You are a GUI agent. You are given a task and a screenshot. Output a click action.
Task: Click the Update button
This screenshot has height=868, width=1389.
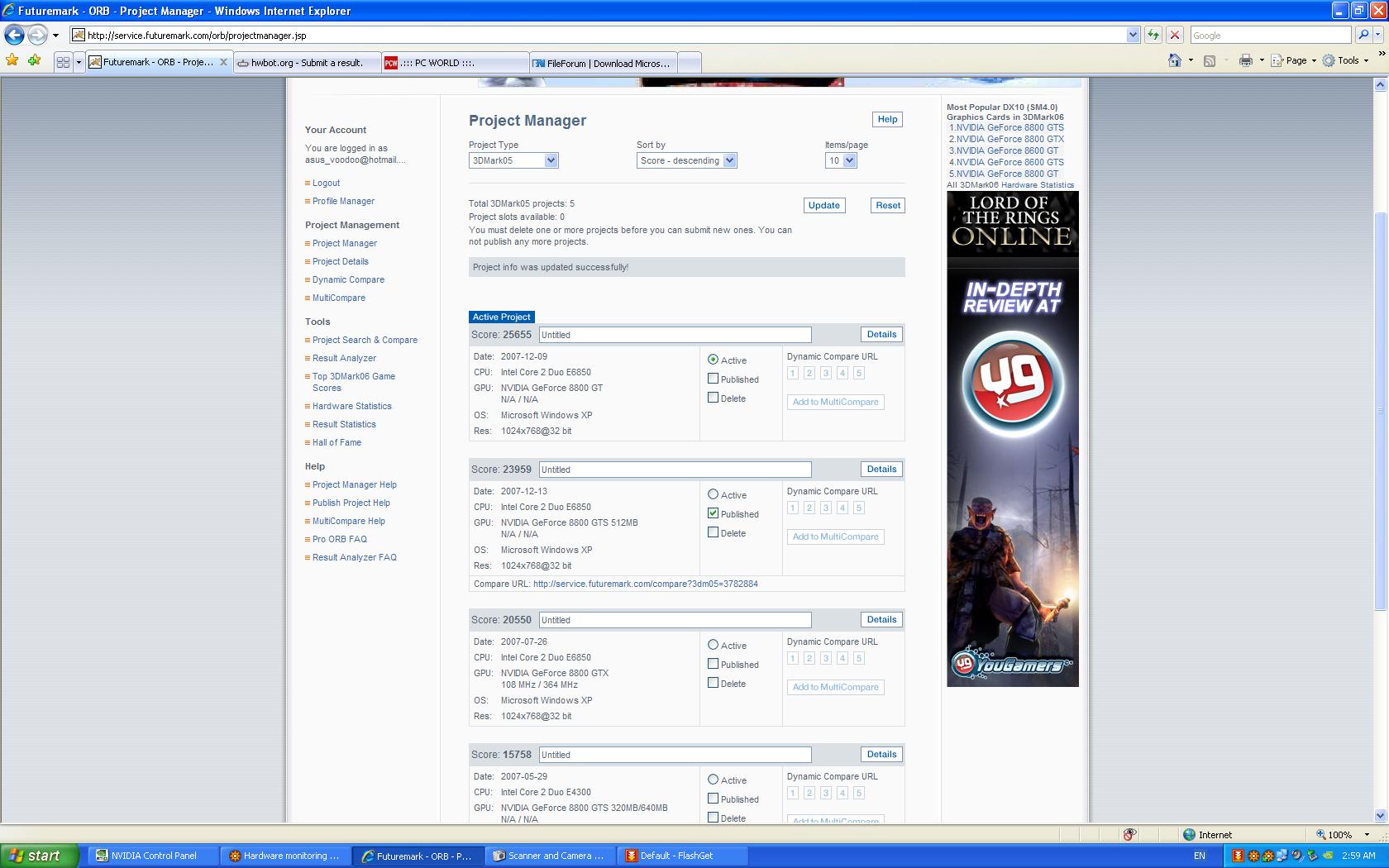[824, 205]
